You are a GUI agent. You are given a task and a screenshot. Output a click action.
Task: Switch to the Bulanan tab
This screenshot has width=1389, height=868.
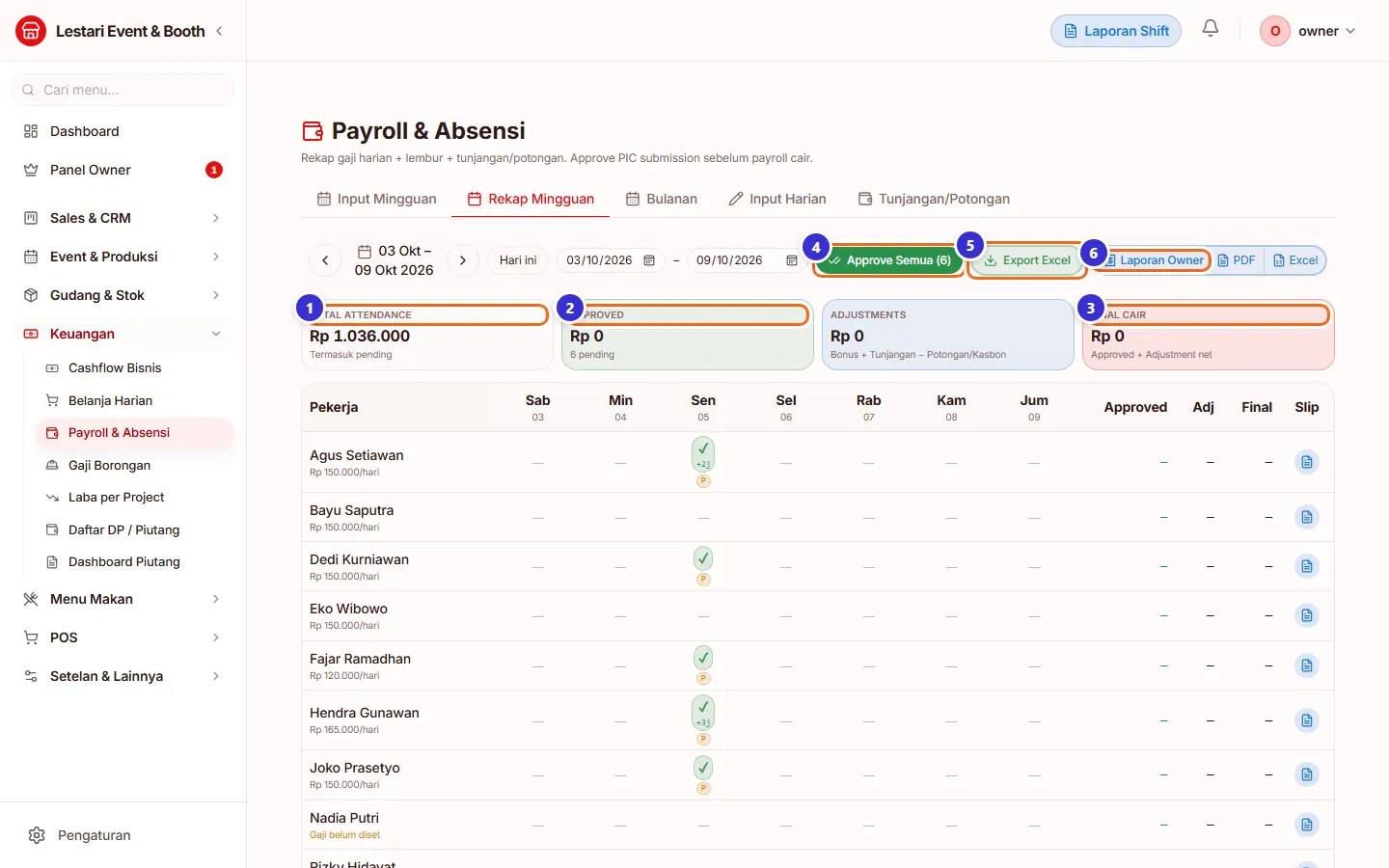pyautogui.click(x=662, y=199)
